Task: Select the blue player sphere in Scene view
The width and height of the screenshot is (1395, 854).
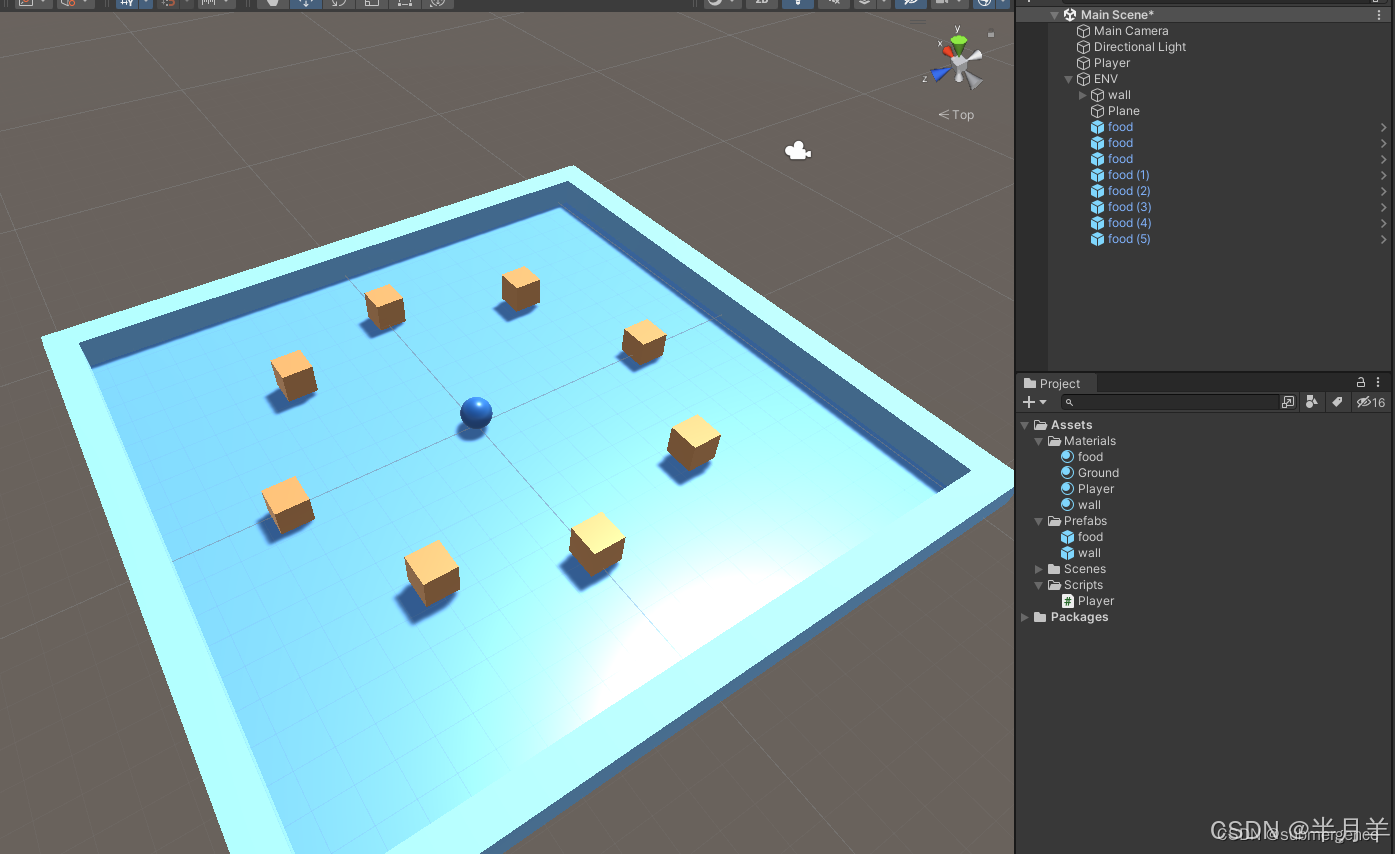Action: click(x=476, y=413)
